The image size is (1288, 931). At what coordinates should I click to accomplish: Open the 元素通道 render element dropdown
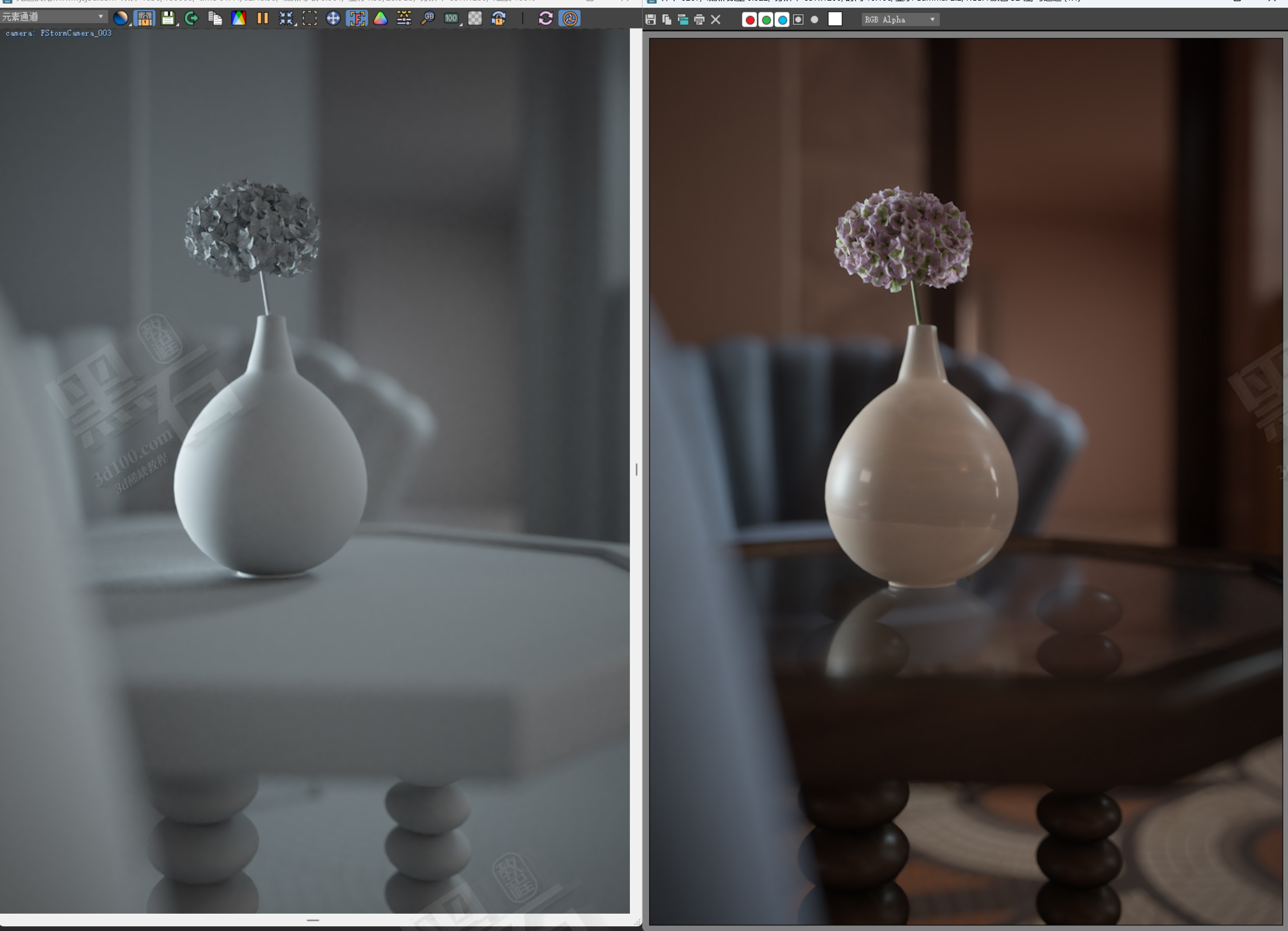pyautogui.click(x=53, y=17)
